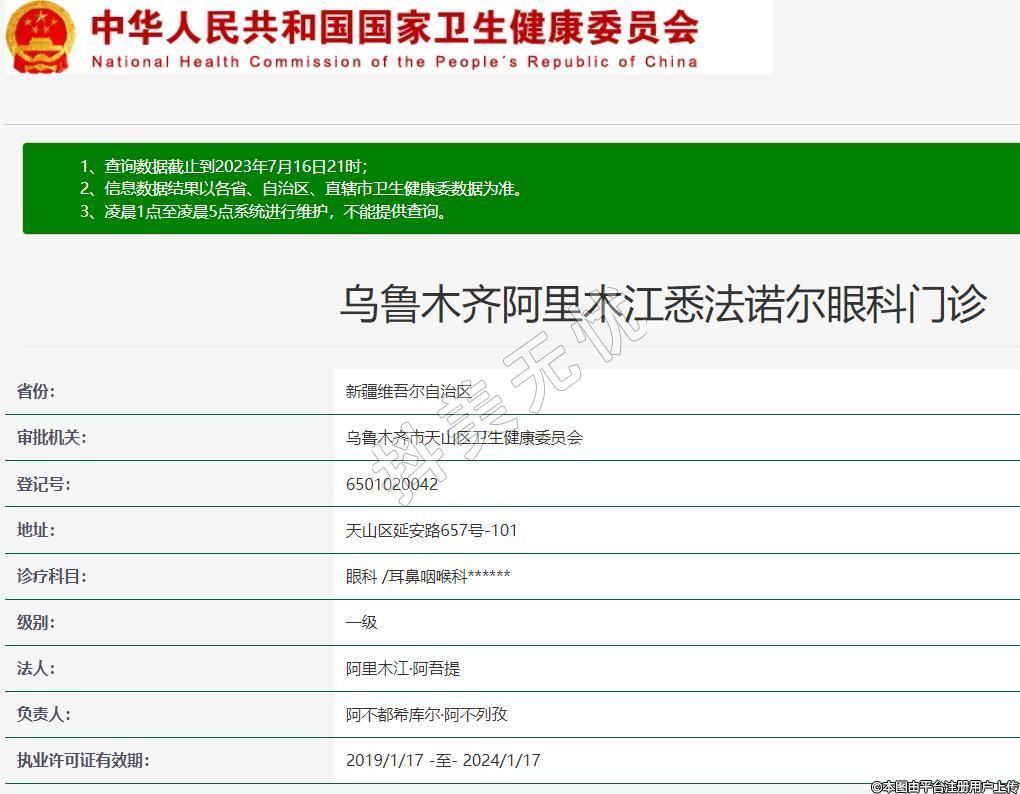This screenshot has width=1020, height=794.
Task: Select the address 天山区延安路657号-101
Action: [431, 530]
